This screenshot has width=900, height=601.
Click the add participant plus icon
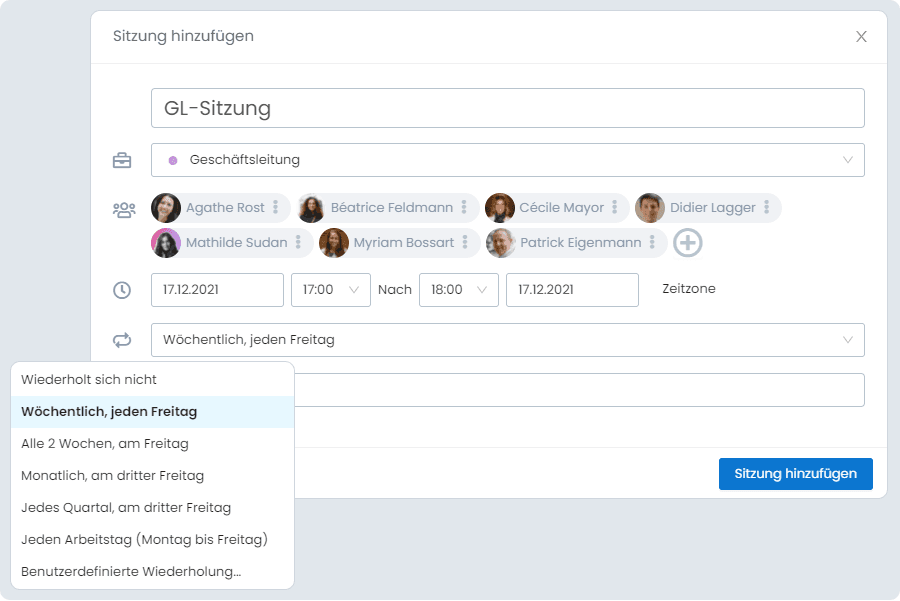click(x=687, y=243)
